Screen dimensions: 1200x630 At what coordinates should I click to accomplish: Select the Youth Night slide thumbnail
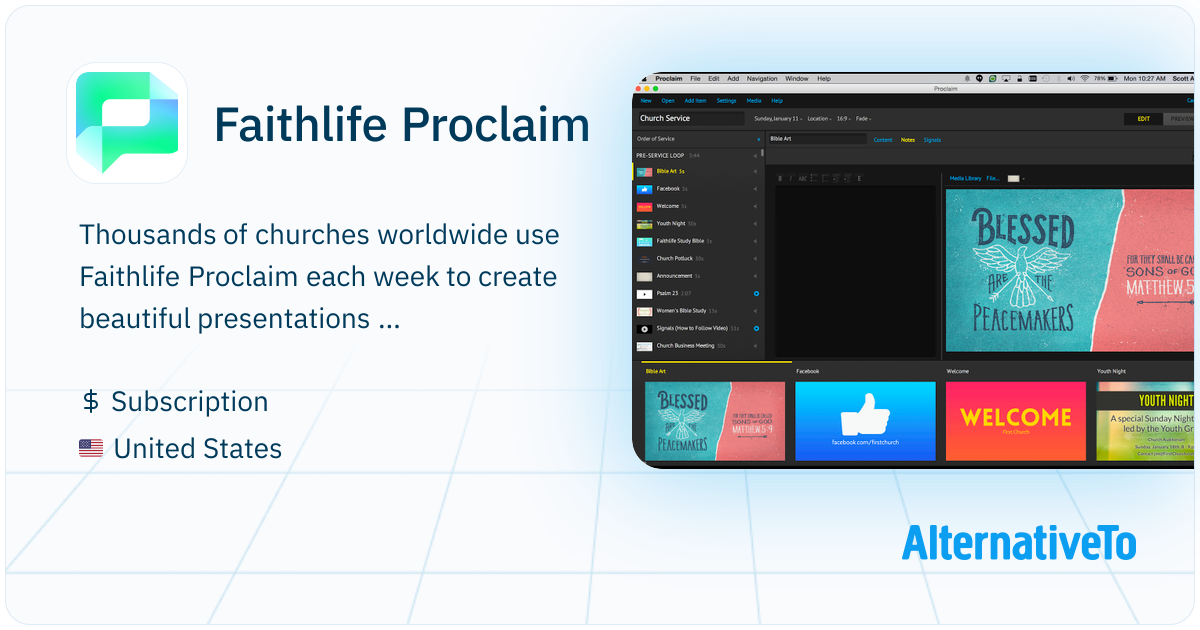point(1145,420)
